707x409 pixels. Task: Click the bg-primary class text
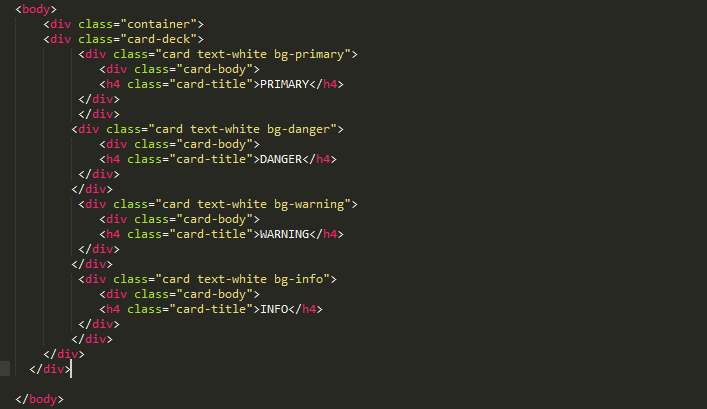point(309,54)
